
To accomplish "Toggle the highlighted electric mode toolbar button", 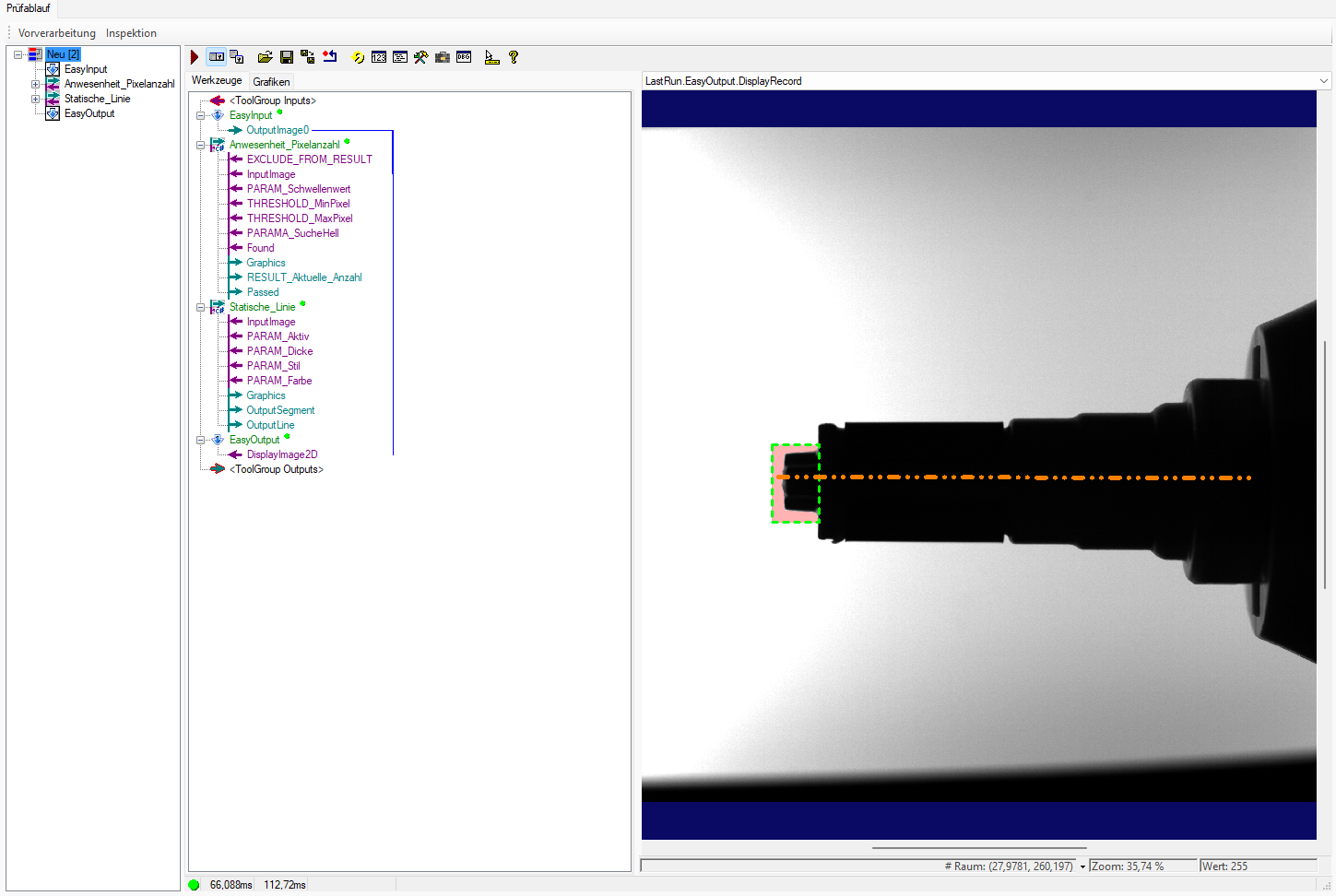I will point(217,57).
